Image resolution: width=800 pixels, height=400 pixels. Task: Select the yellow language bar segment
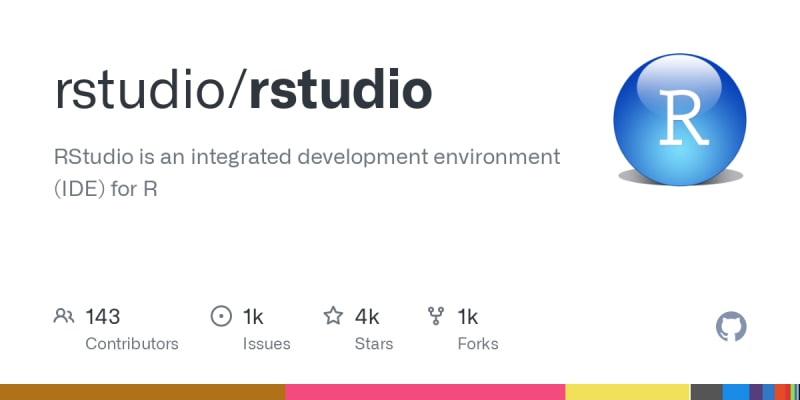coord(628,392)
